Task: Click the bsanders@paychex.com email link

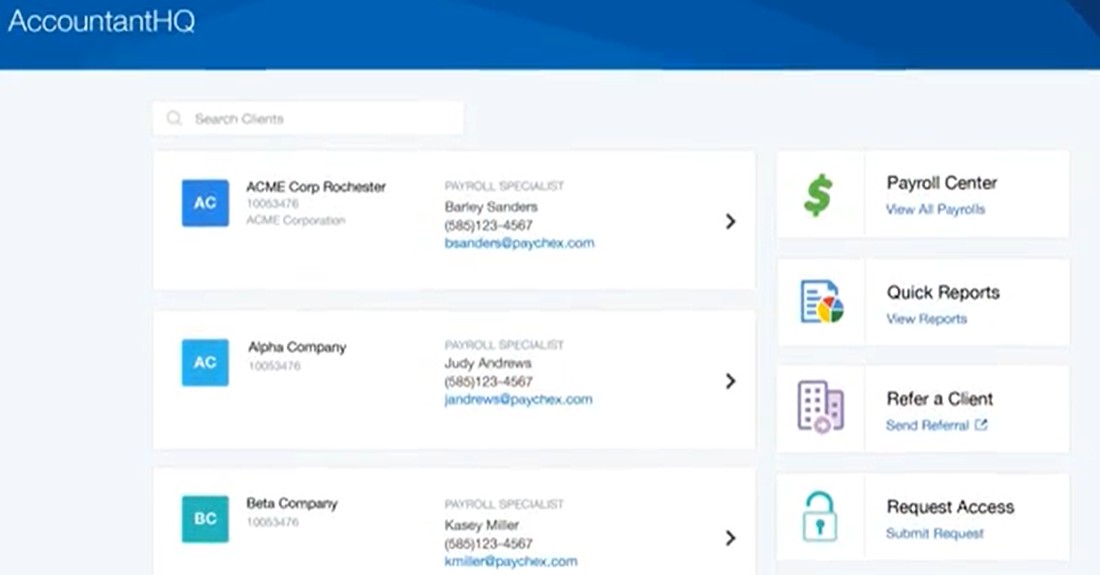Action: coord(519,243)
